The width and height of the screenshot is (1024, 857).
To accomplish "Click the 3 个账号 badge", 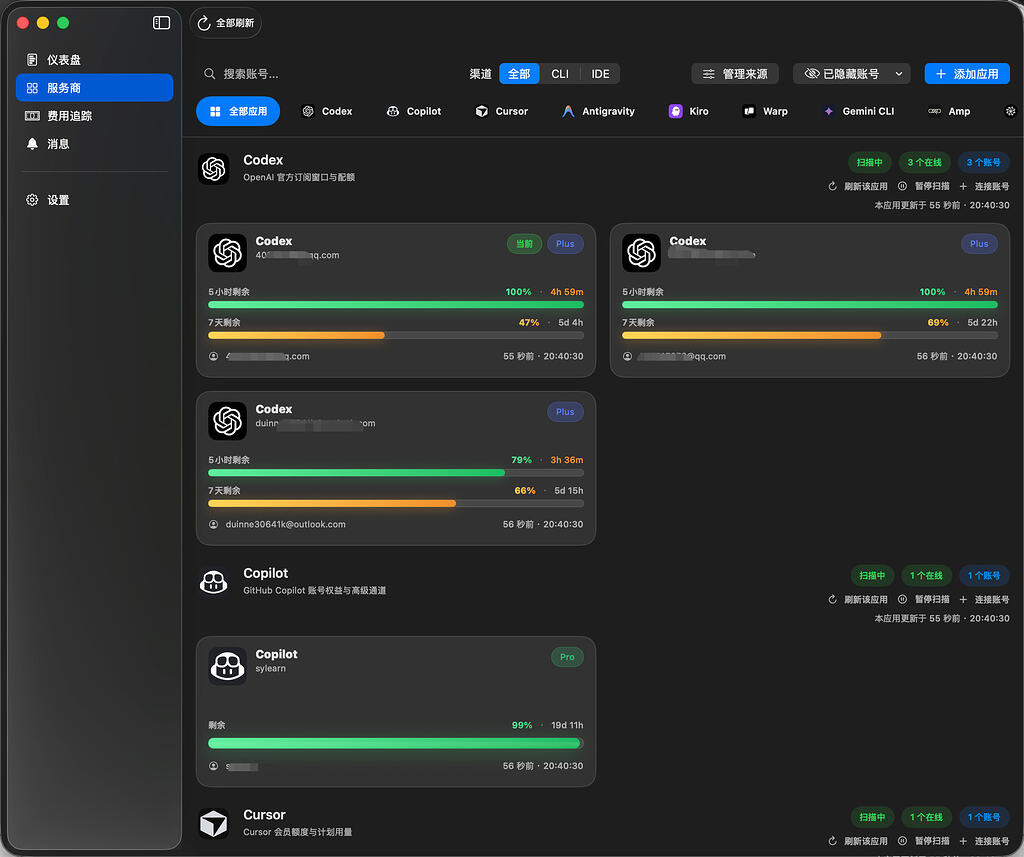I will pos(984,162).
